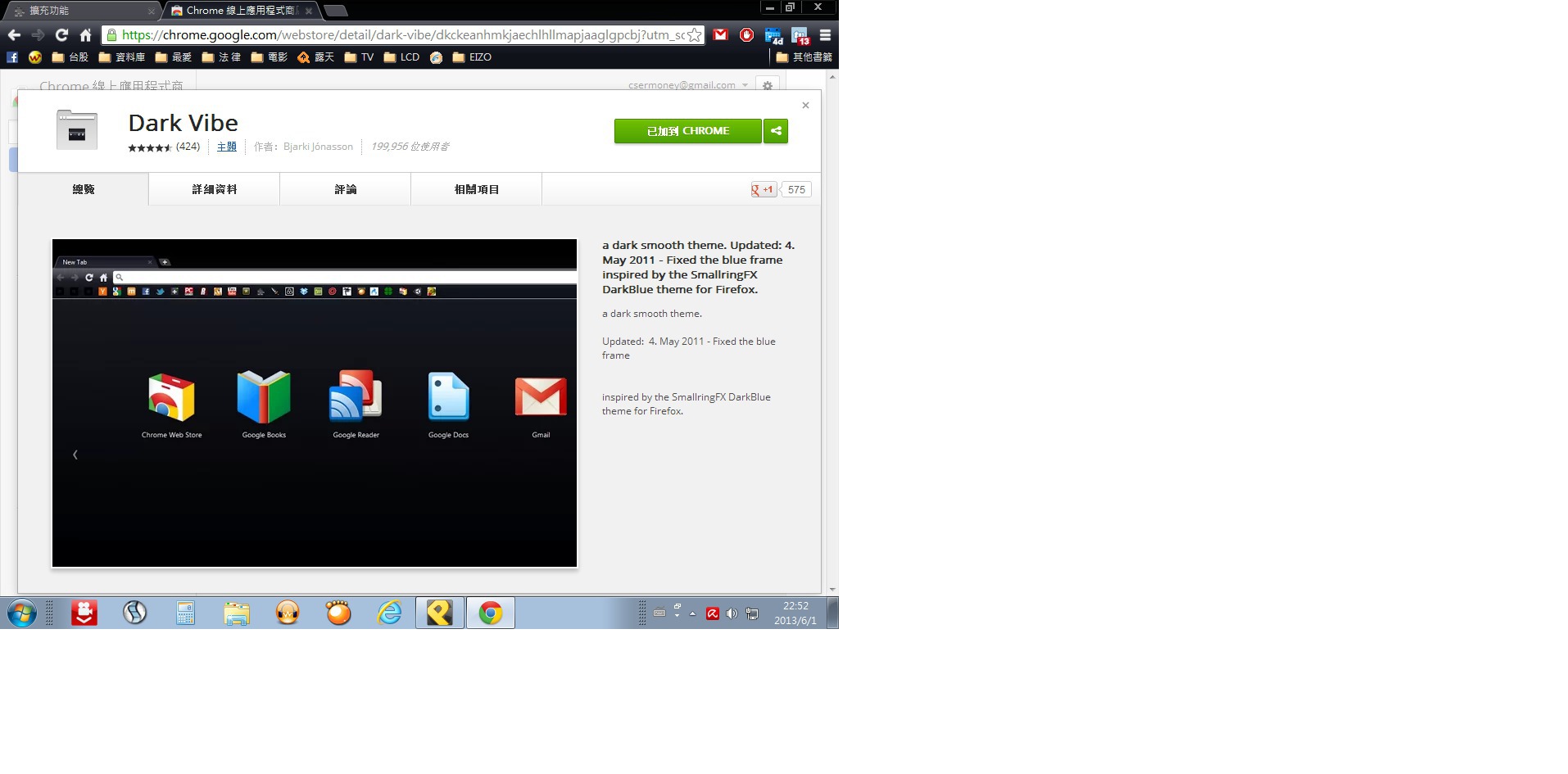This screenshot has width=1568, height=774.
Task: Open the globe bookmark icon before EIZO
Action: (x=437, y=57)
